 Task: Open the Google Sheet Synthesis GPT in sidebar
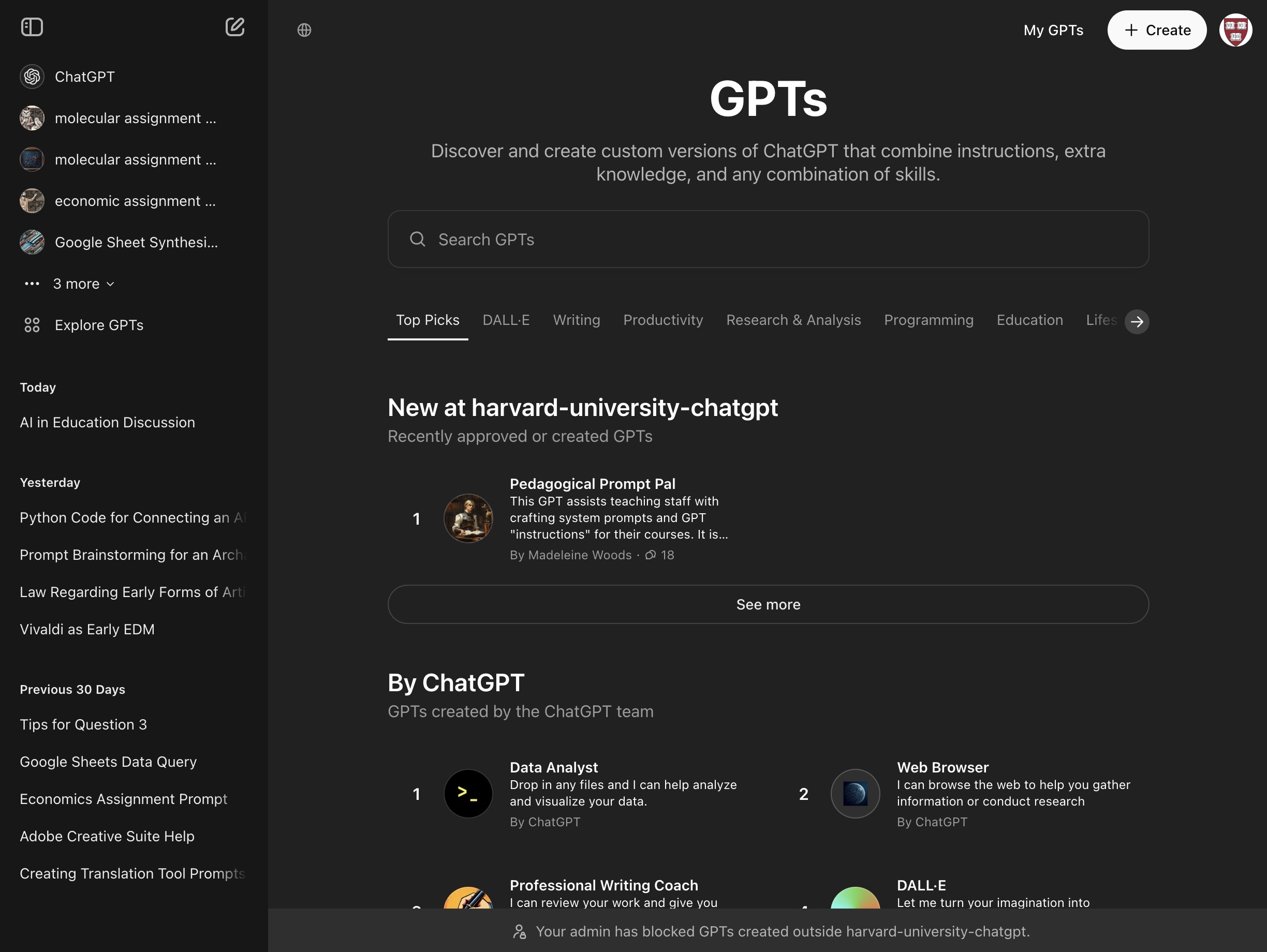[x=136, y=243]
